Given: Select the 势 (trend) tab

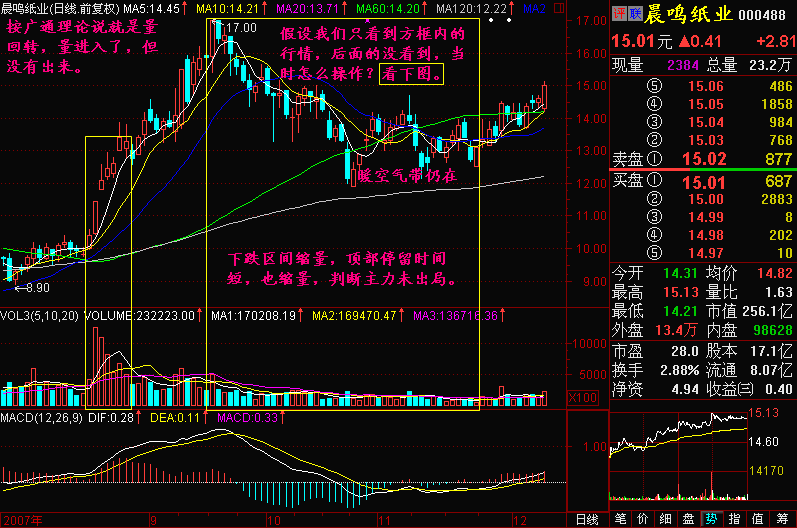Looking at the screenshot, I should click(x=711, y=519).
